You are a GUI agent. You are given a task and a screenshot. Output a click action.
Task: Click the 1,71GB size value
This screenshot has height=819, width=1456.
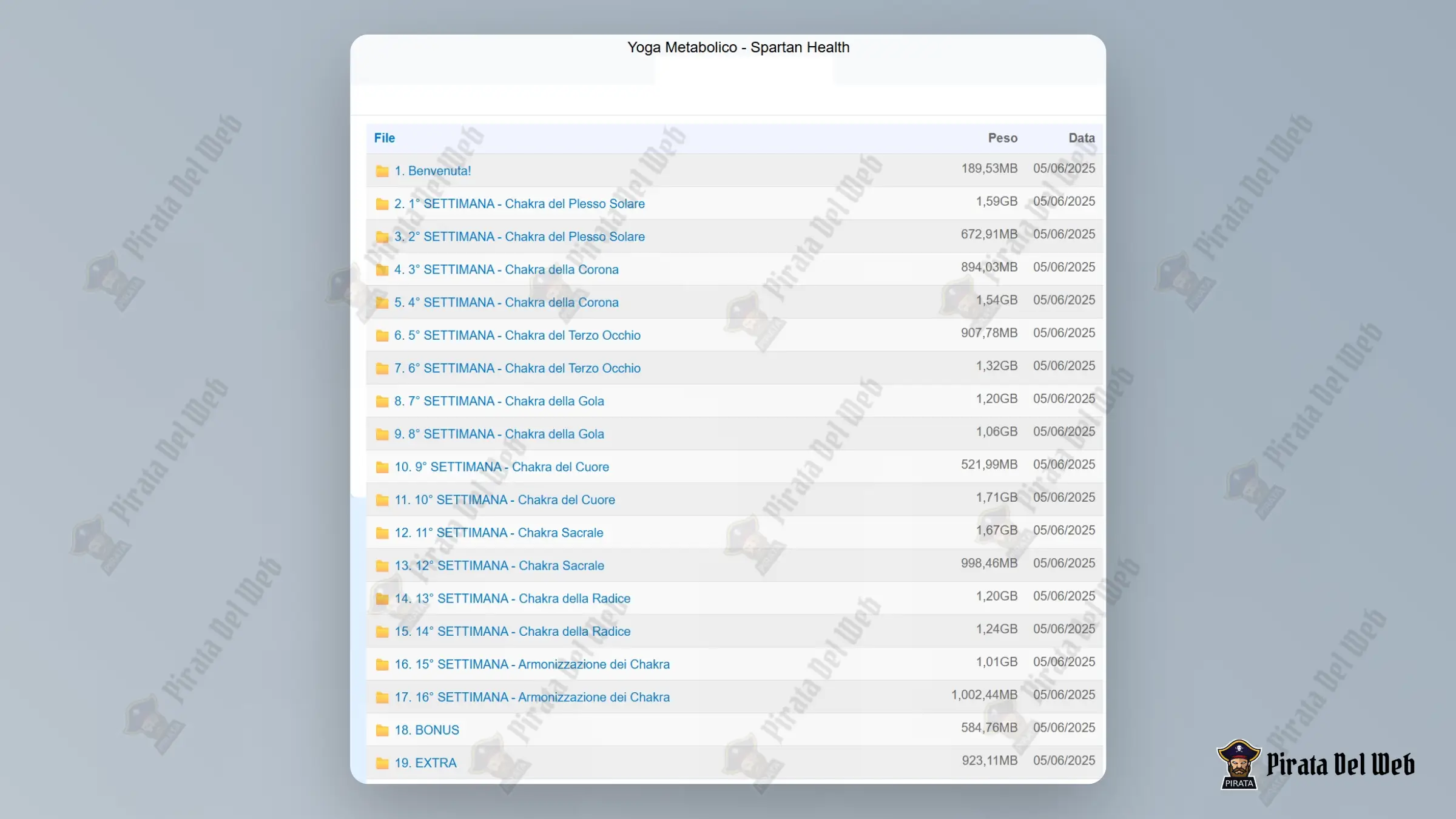pos(997,497)
